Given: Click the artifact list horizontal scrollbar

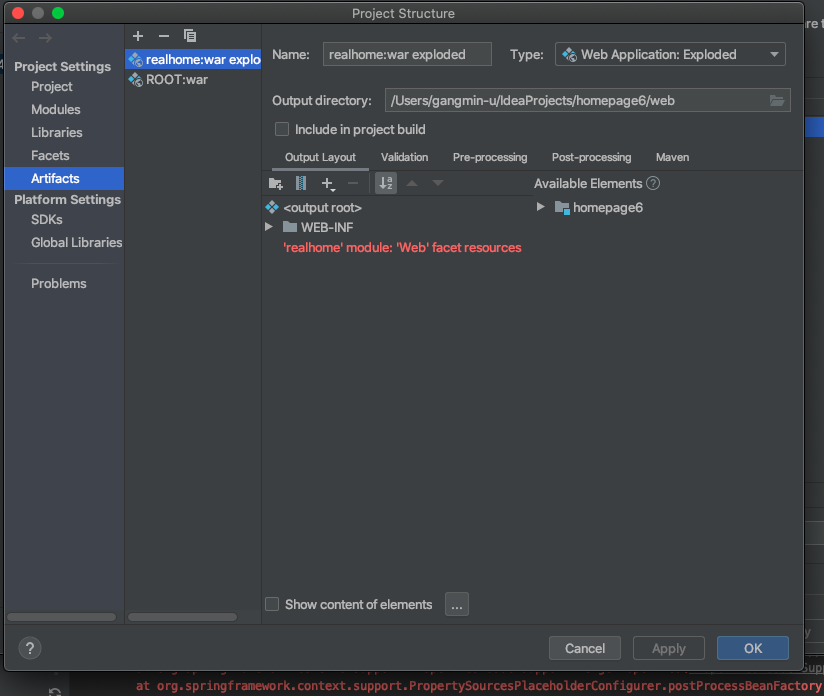Looking at the screenshot, I should coord(182,617).
